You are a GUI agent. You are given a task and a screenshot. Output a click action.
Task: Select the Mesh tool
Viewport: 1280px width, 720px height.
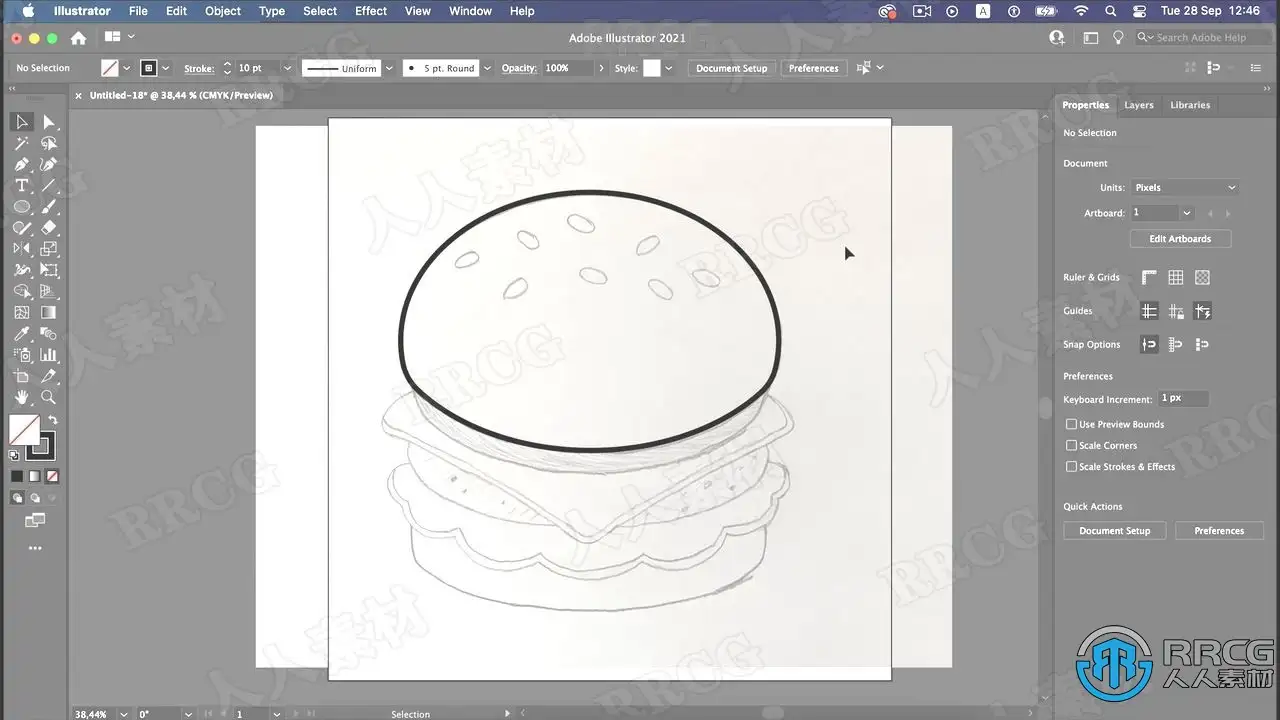point(22,313)
